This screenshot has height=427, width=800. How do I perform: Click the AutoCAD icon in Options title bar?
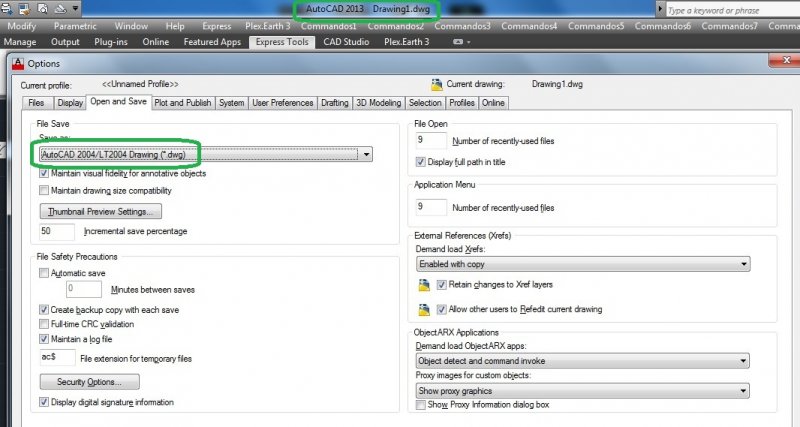pos(18,63)
